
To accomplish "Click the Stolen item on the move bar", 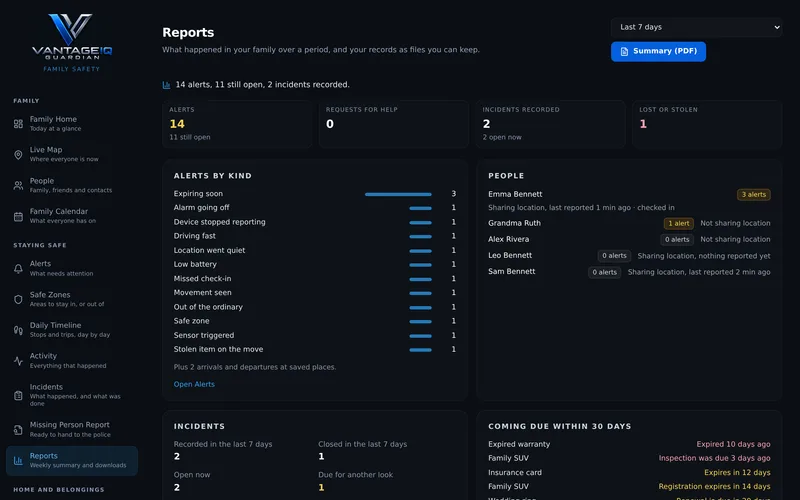I will (x=420, y=350).
